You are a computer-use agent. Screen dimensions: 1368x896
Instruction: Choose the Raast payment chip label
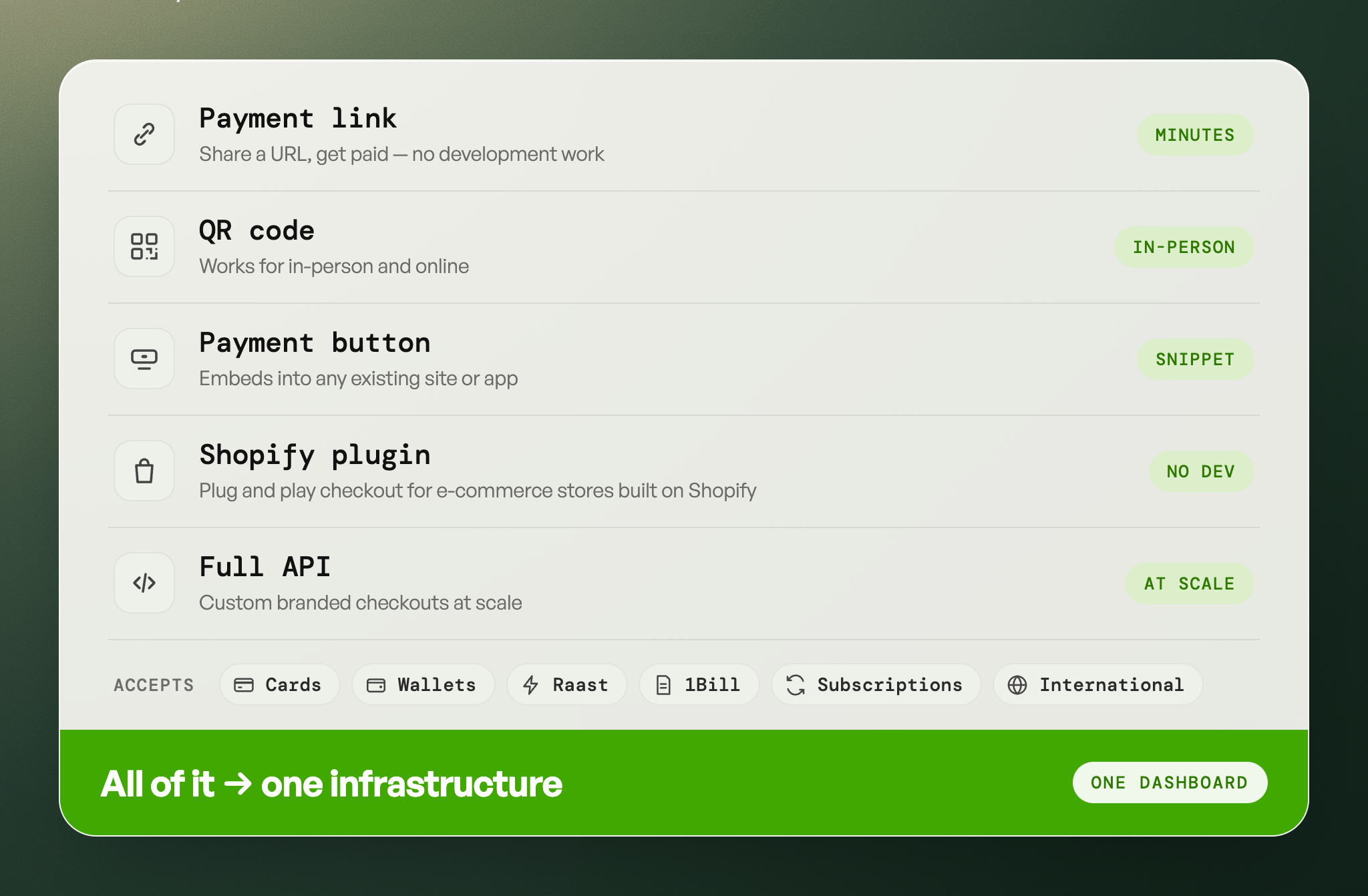[x=580, y=685]
